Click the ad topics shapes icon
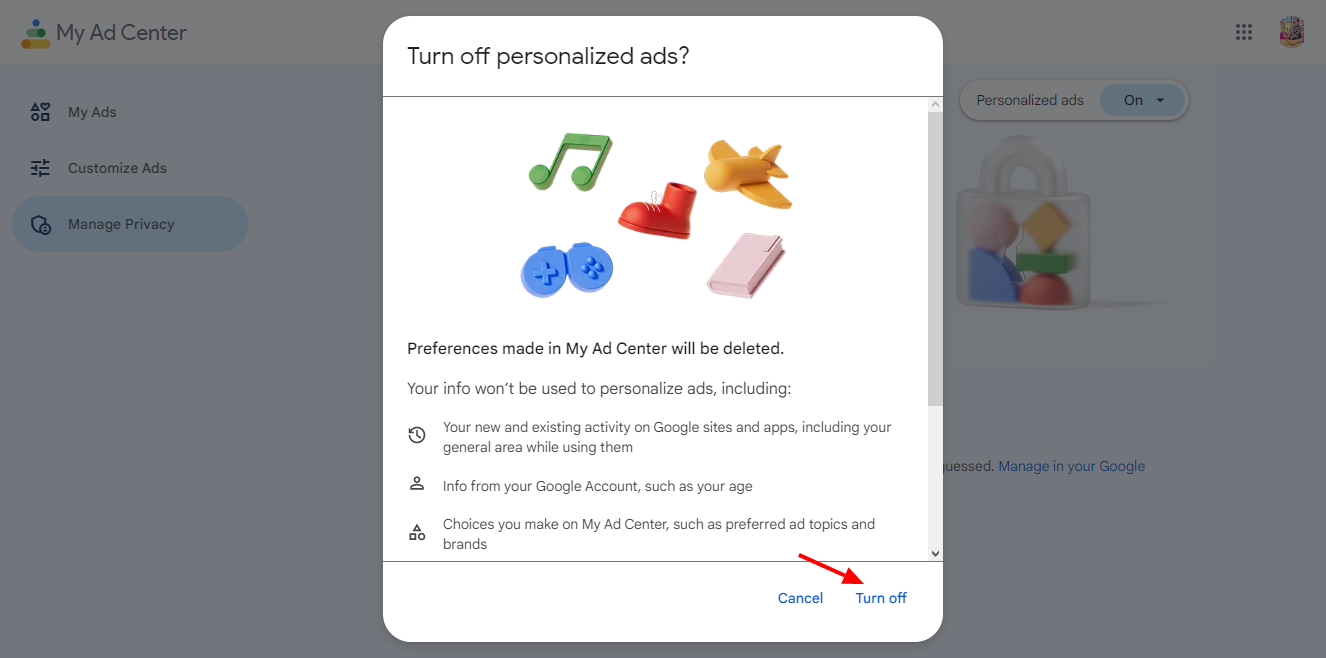 coord(417,532)
